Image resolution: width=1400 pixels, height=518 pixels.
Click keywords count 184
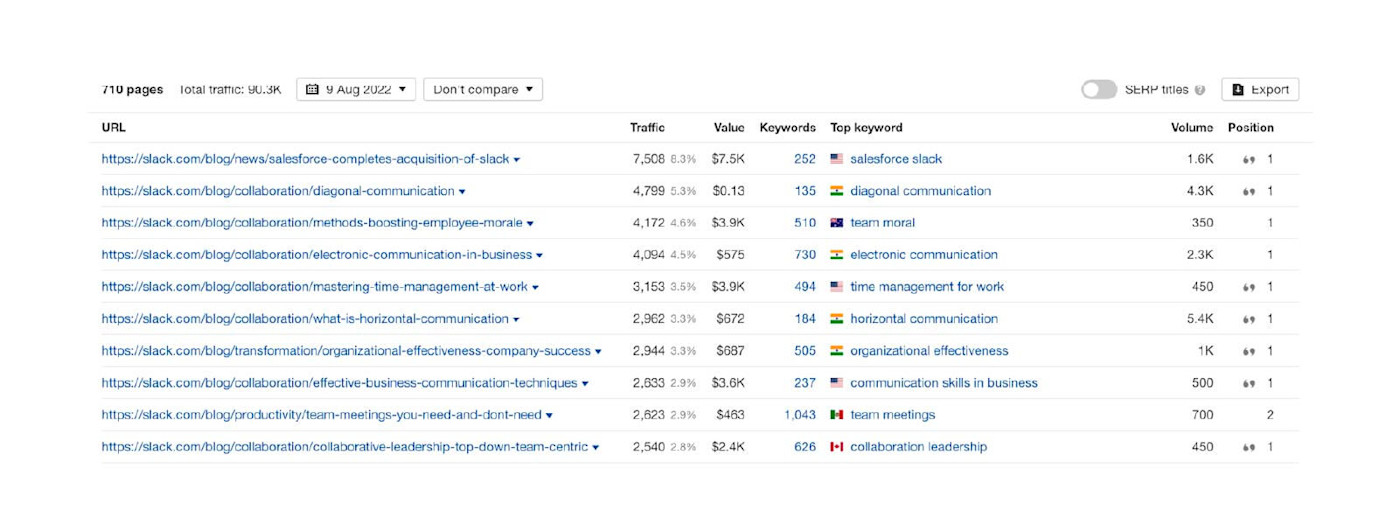[x=805, y=319]
